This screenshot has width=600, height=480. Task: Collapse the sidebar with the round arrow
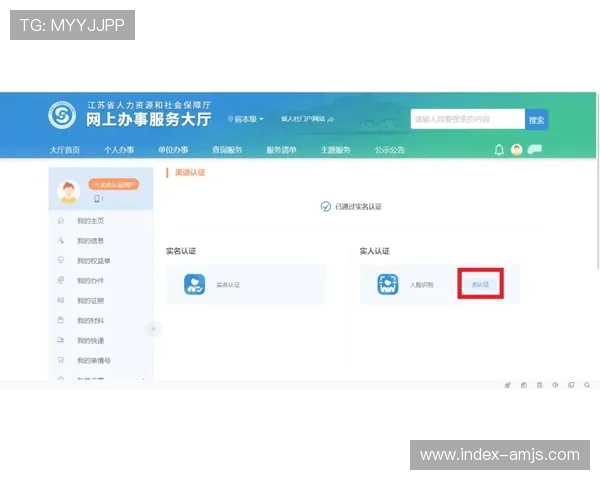click(x=153, y=329)
